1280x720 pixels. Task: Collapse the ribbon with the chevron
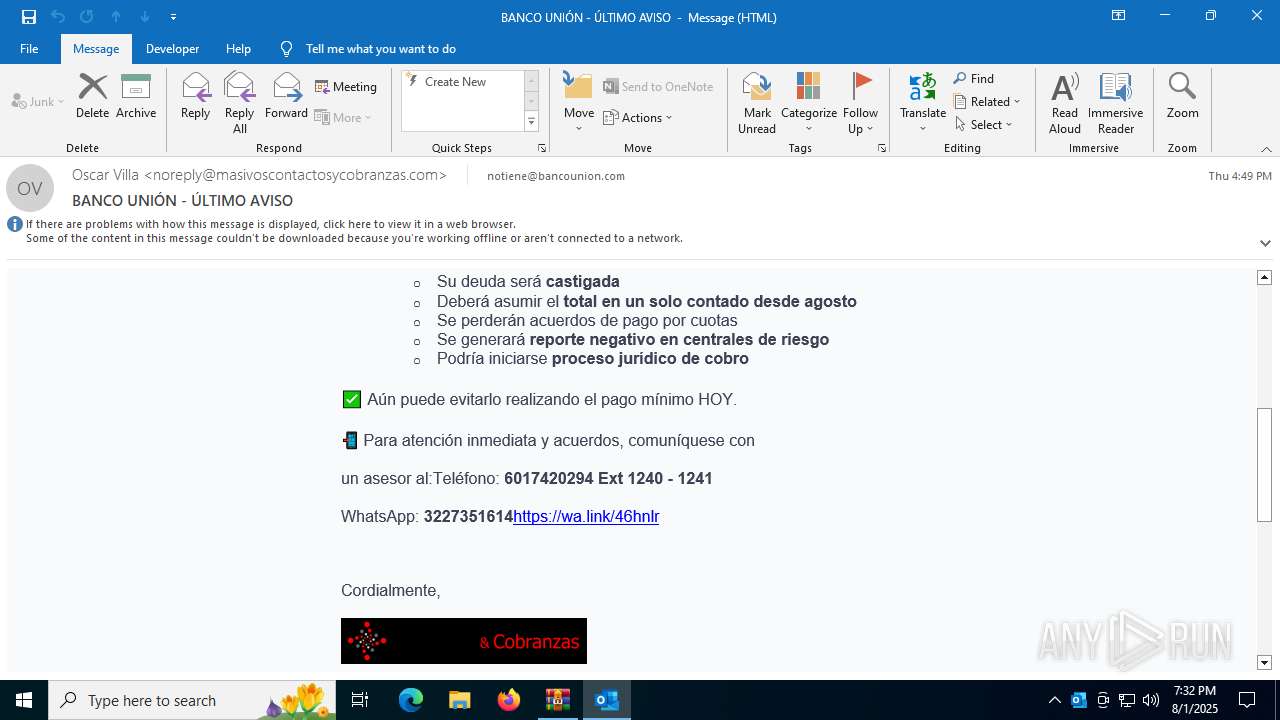click(1266, 149)
